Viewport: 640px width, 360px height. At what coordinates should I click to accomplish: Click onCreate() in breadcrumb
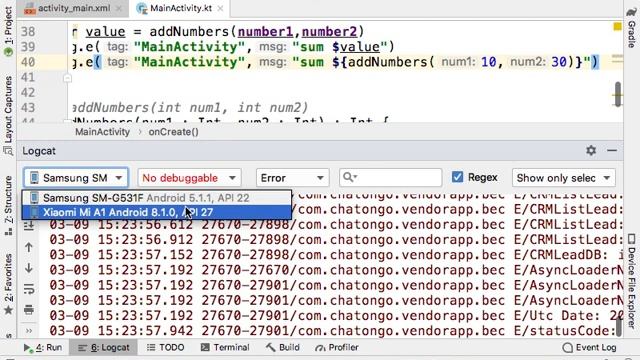pos(173,132)
